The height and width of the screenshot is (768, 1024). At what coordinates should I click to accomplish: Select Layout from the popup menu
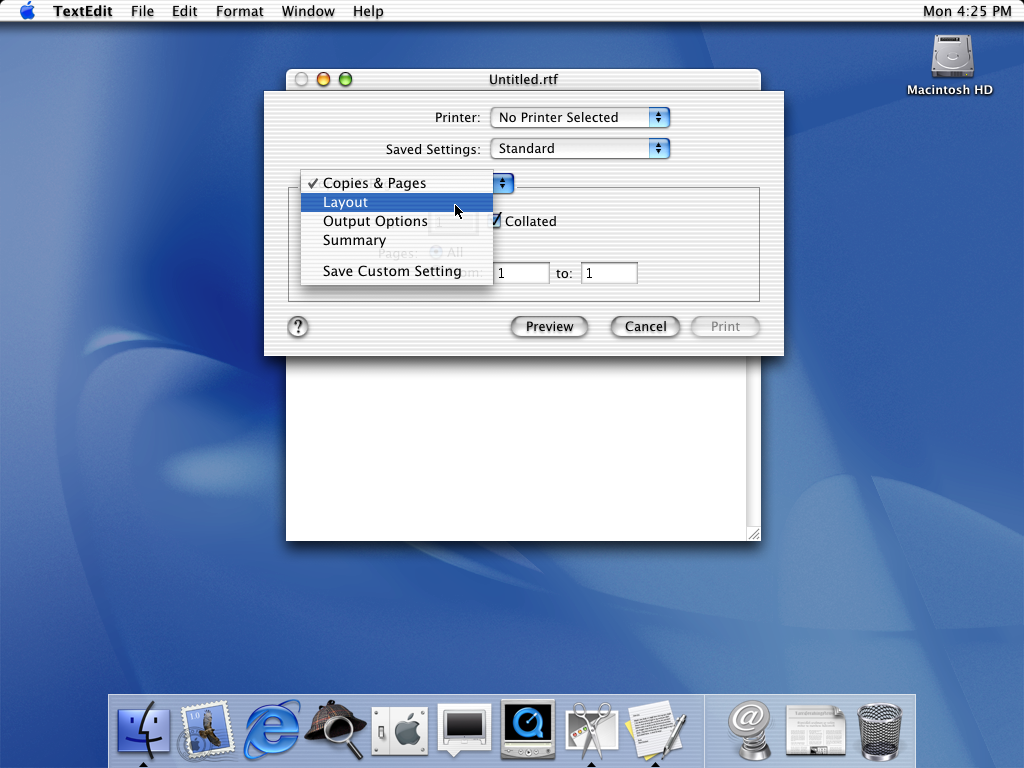click(346, 202)
